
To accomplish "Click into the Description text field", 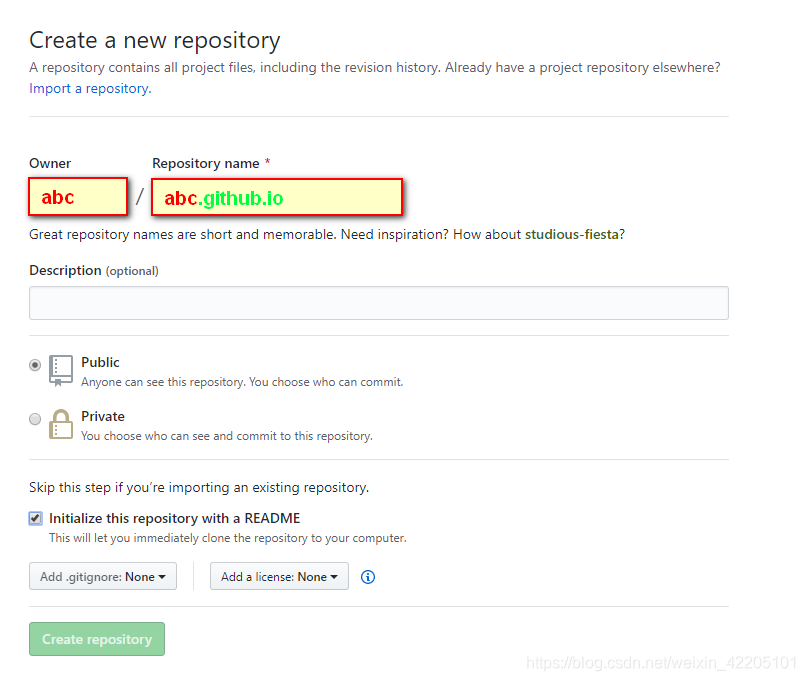I will point(379,303).
